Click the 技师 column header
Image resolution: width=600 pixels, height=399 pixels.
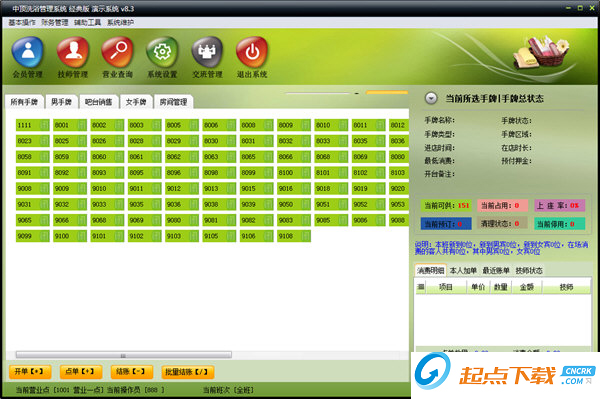(x=566, y=287)
